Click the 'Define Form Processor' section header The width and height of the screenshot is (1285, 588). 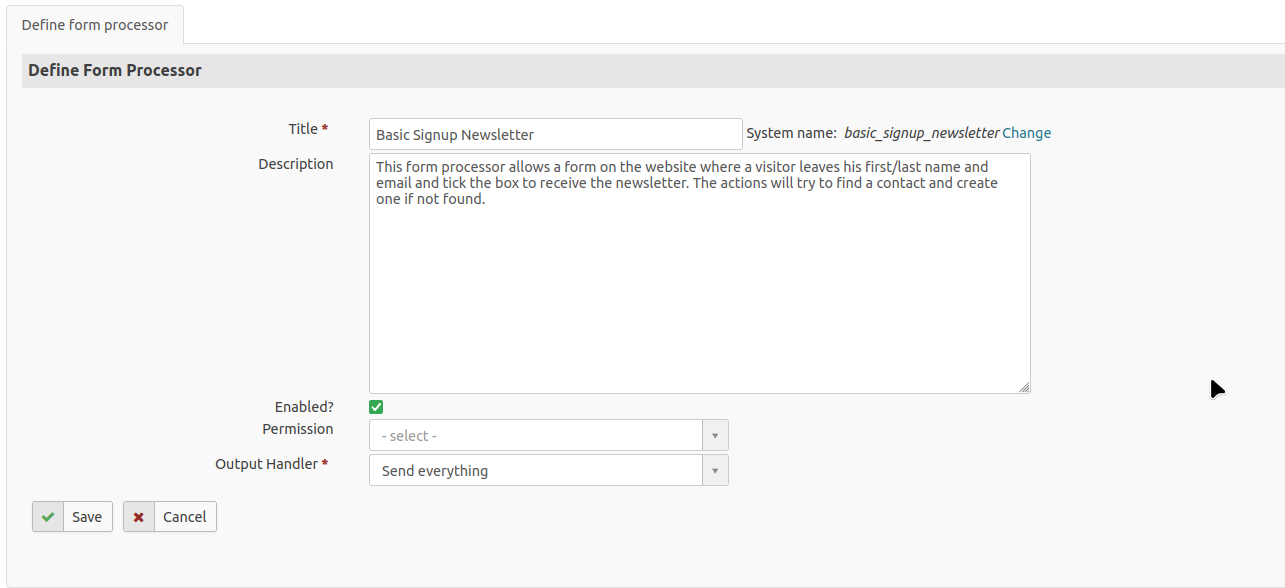coord(115,71)
